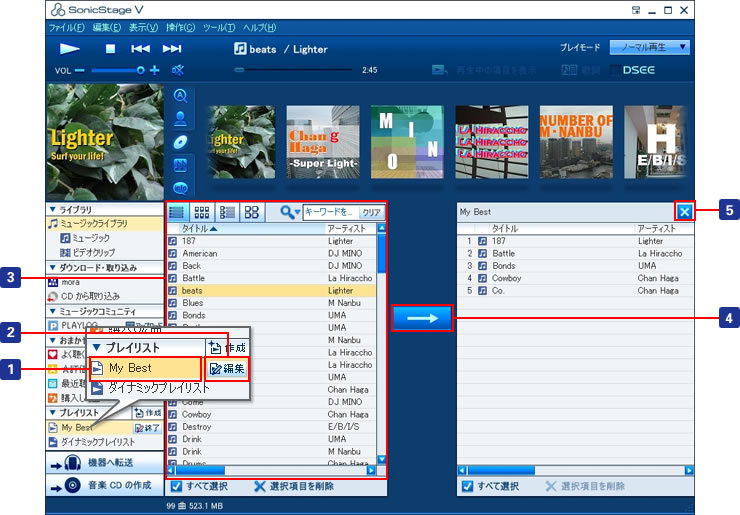740x515 pixels.
Task: Toggle すべて選択 checkbox under the library list
Action: [x=176, y=487]
